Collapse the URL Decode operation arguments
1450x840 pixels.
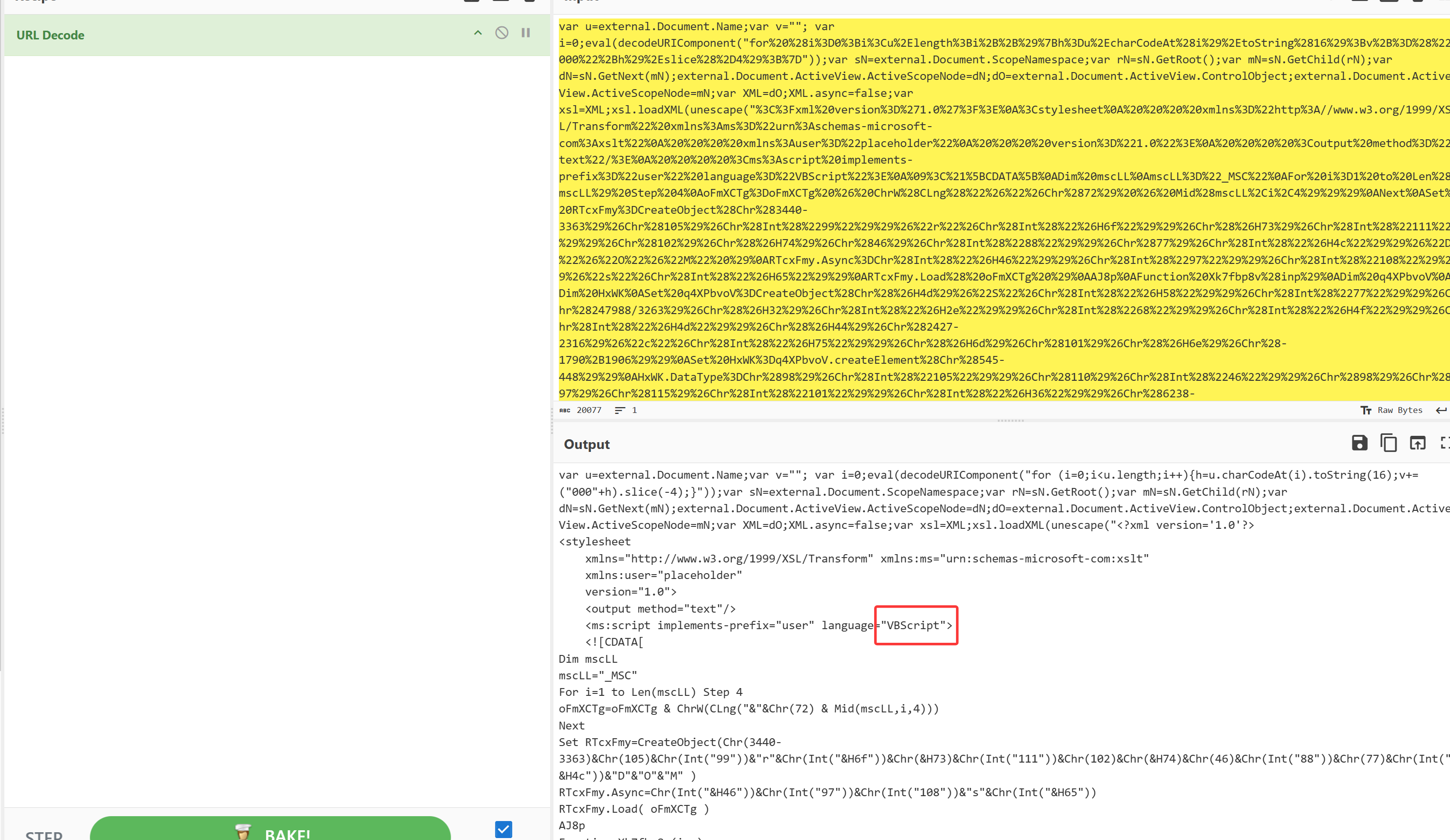pos(477,33)
